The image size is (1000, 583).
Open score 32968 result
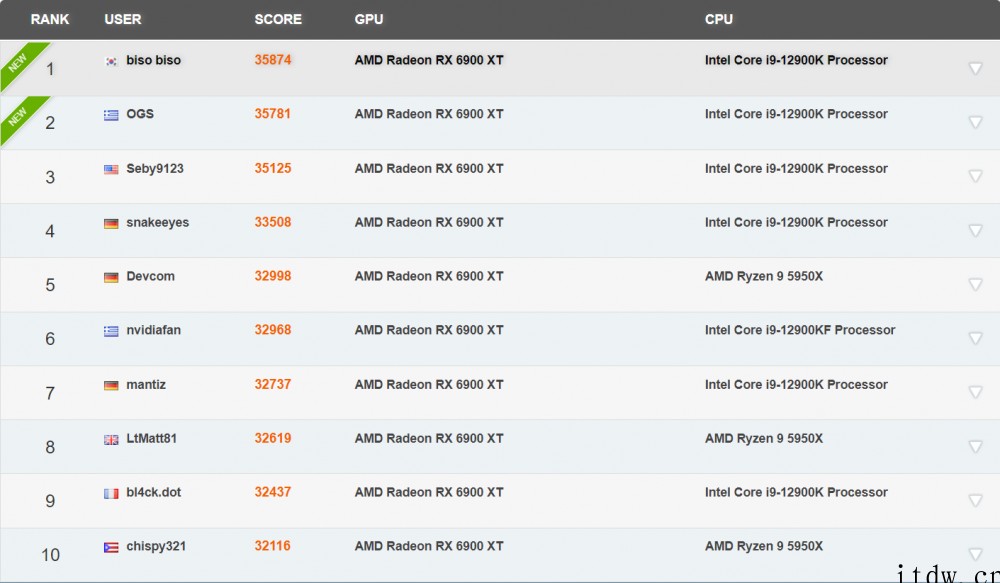coord(273,330)
